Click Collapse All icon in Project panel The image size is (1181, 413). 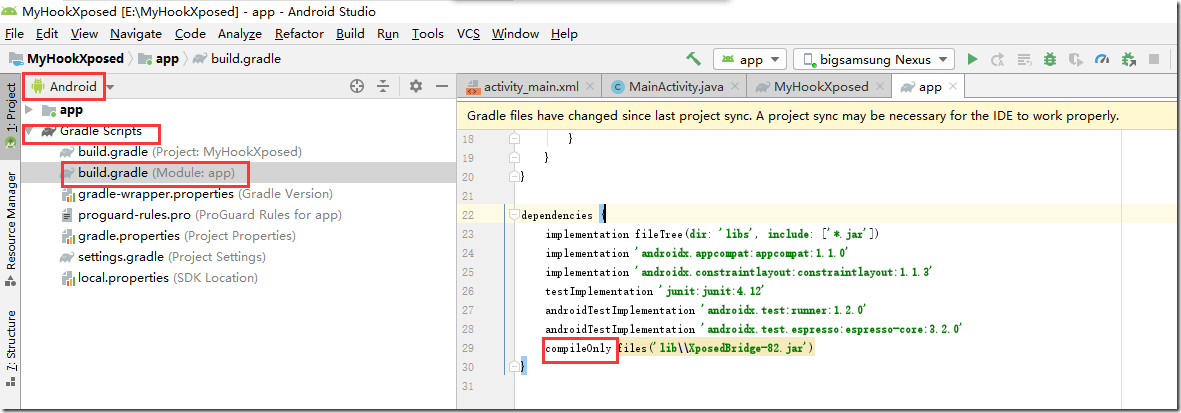click(383, 87)
